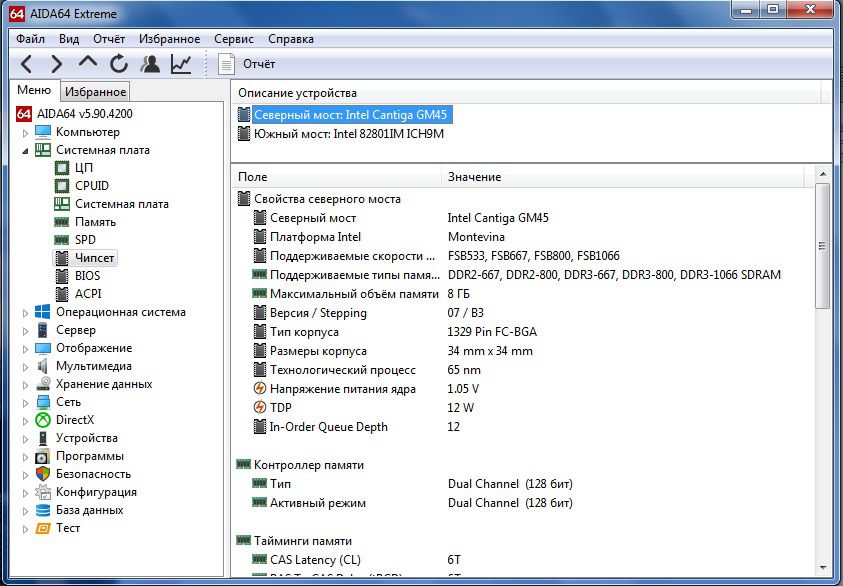Expand the Хранение данных tree node

[25, 385]
